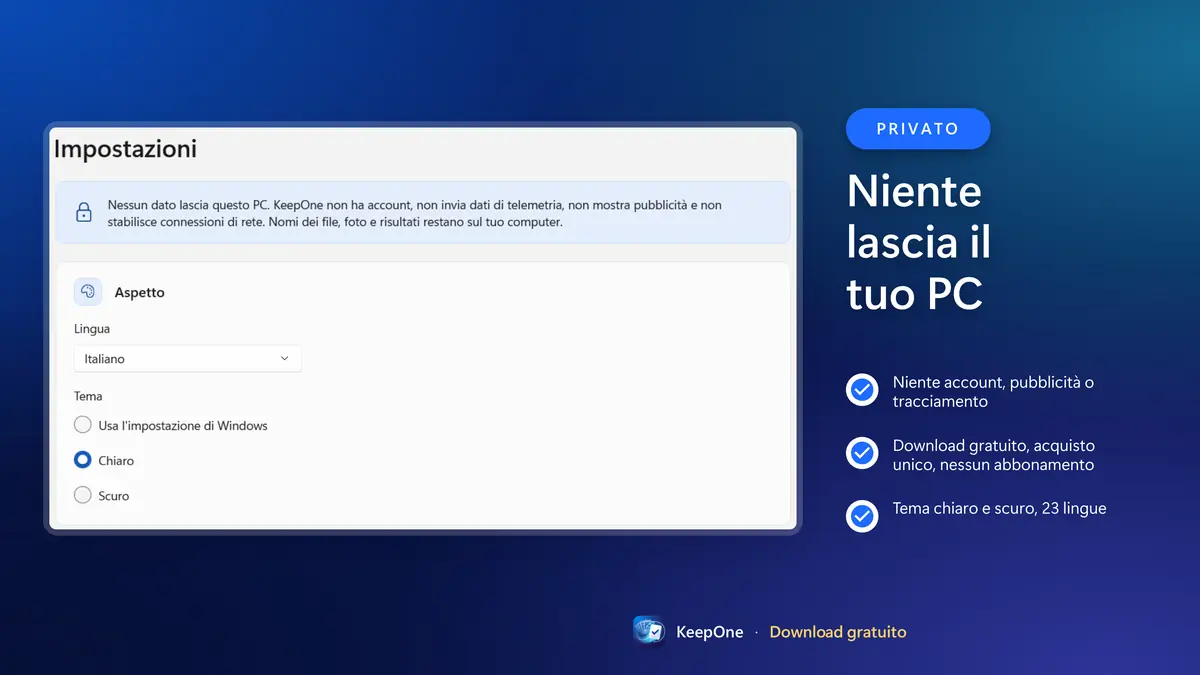Click the checkmark icon beside "Tema chiaro e scuro"

(862, 516)
